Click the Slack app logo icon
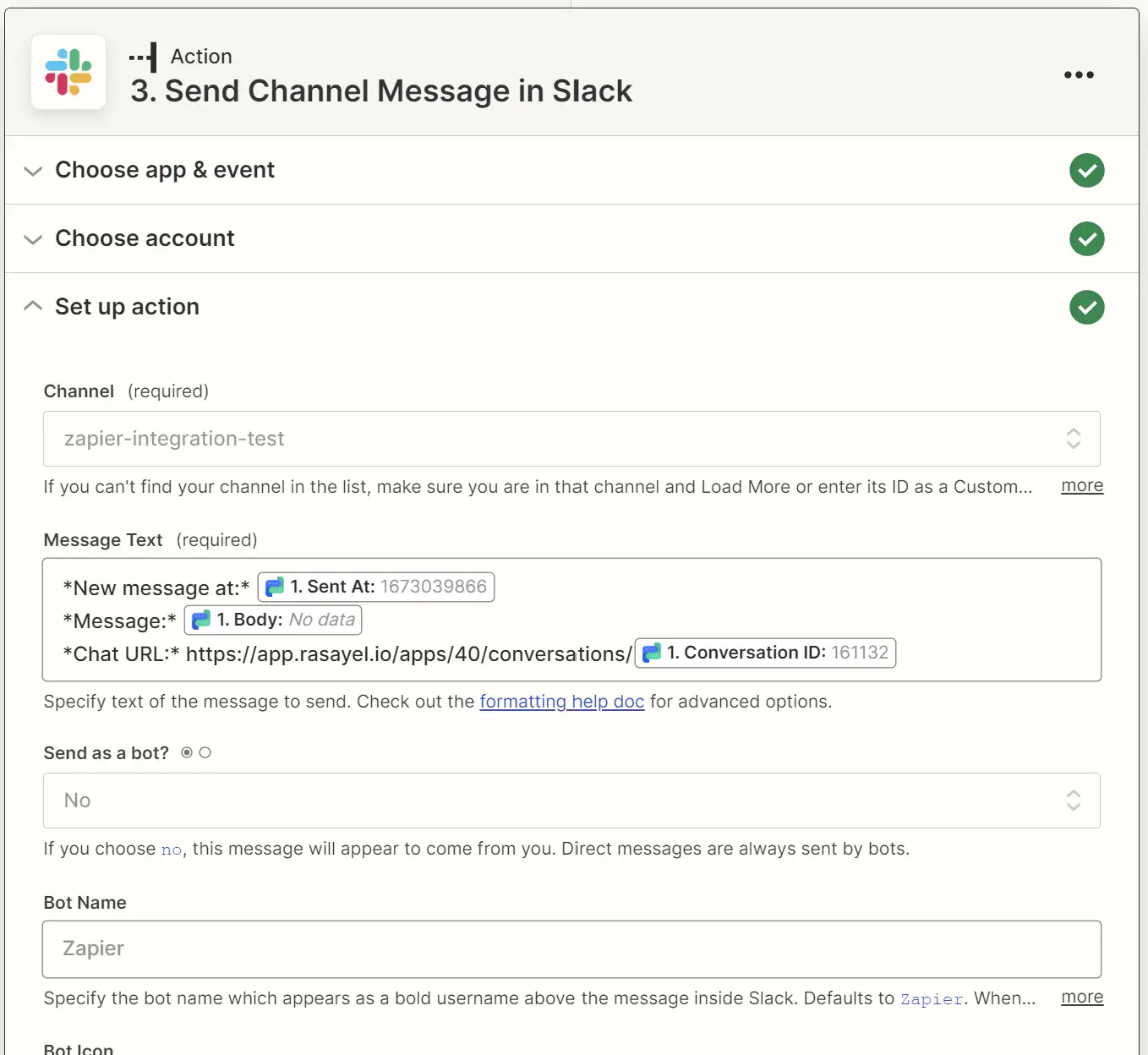The width and height of the screenshot is (1148, 1055). pos(68,73)
